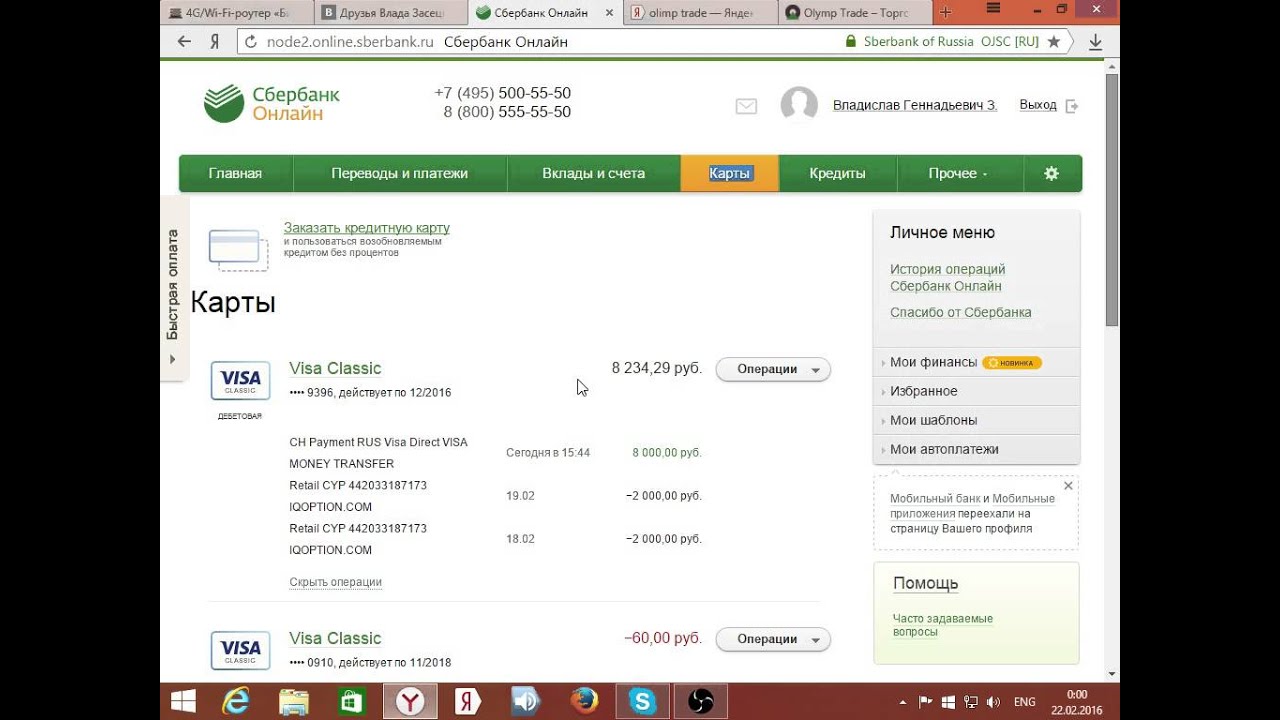Reload the page with the refresh icon
Image resolution: width=1280 pixels, height=720 pixels.
tap(250, 42)
